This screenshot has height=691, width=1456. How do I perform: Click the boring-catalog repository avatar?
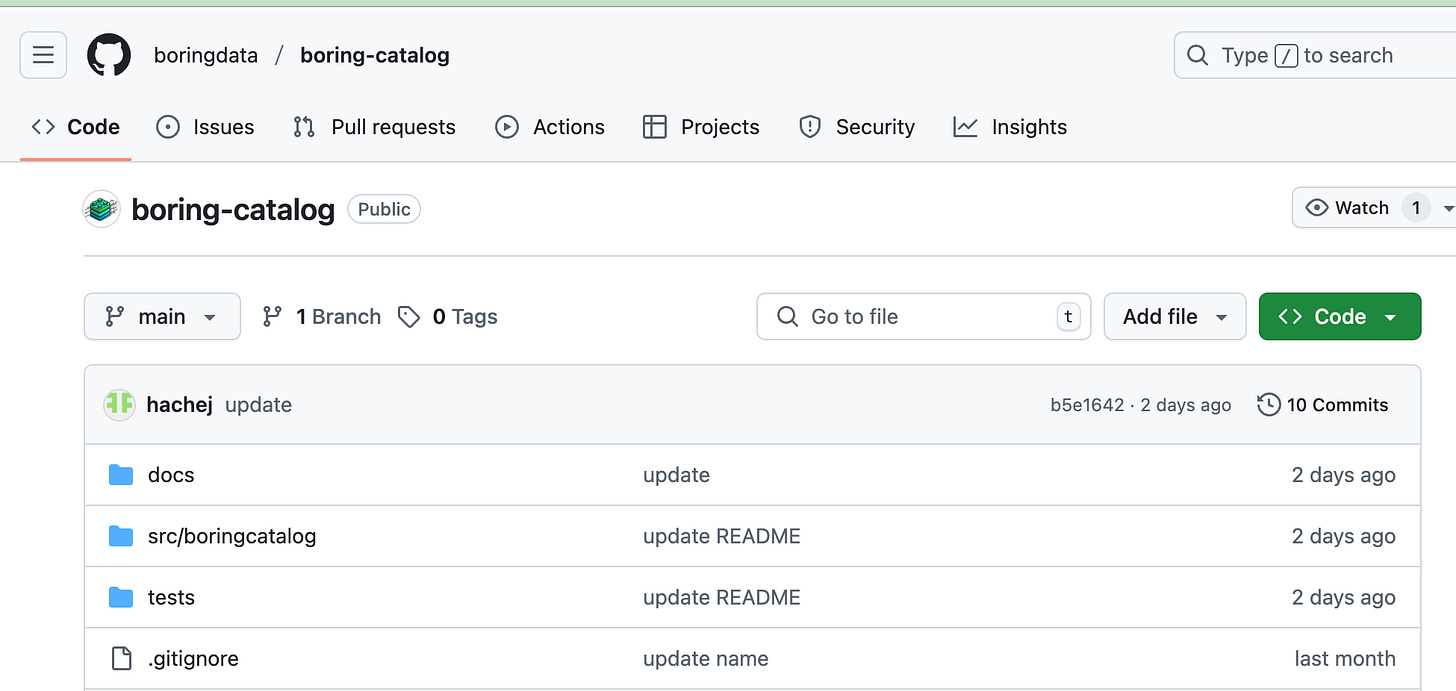click(x=102, y=209)
